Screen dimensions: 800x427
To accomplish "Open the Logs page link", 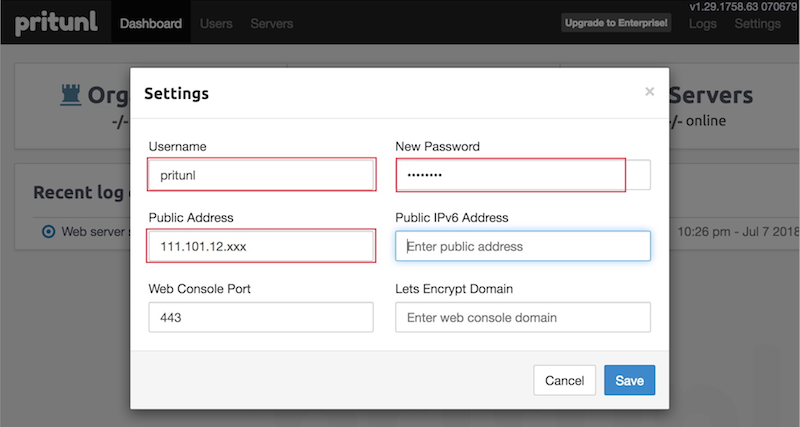I will pyautogui.click(x=703, y=23).
